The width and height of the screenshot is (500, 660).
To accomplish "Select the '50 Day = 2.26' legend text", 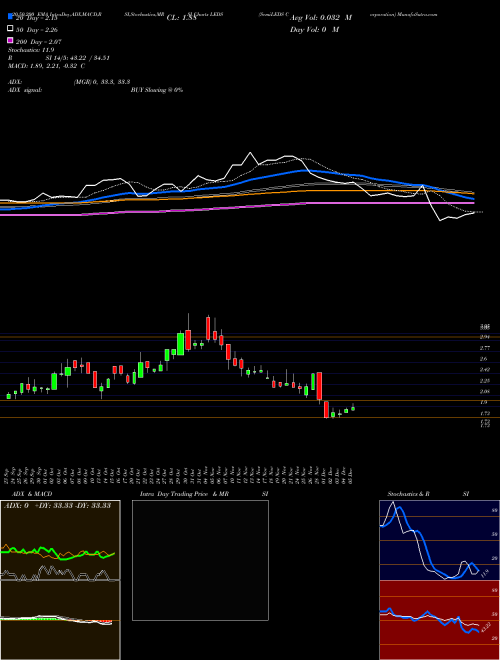I will click(x=37, y=30).
